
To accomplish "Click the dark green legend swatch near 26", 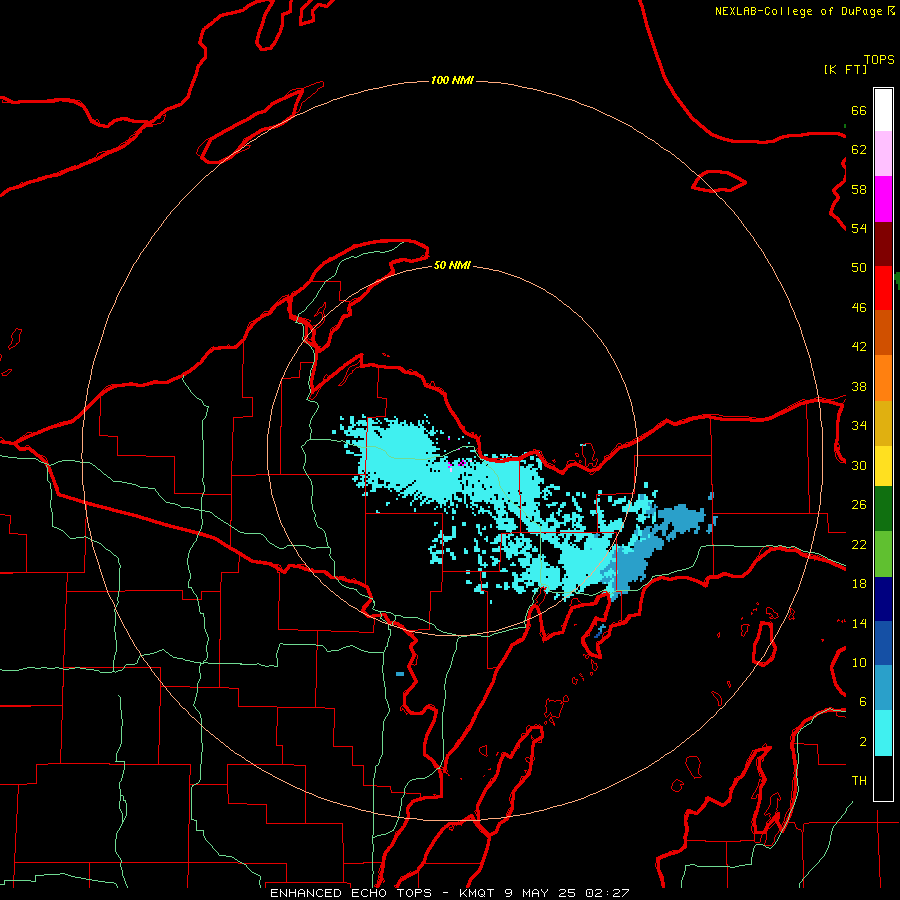I will tap(883, 509).
